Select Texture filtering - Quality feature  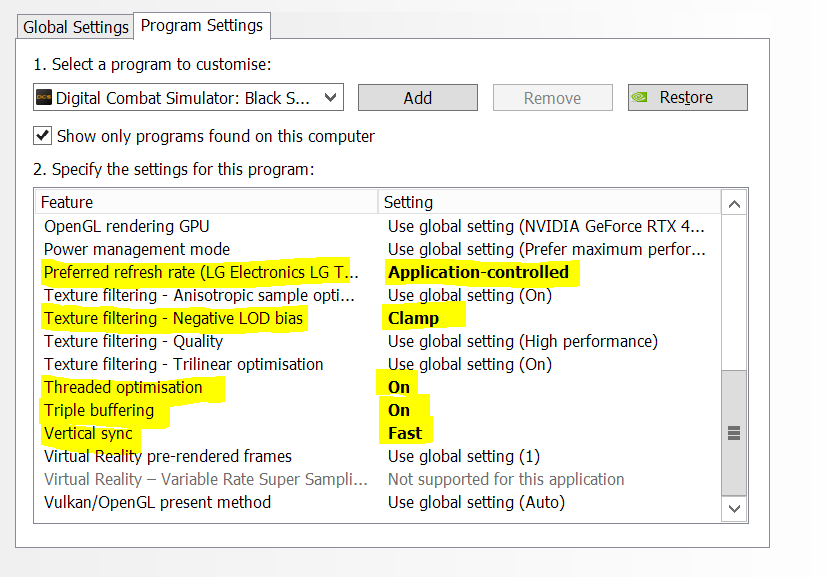coord(134,341)
